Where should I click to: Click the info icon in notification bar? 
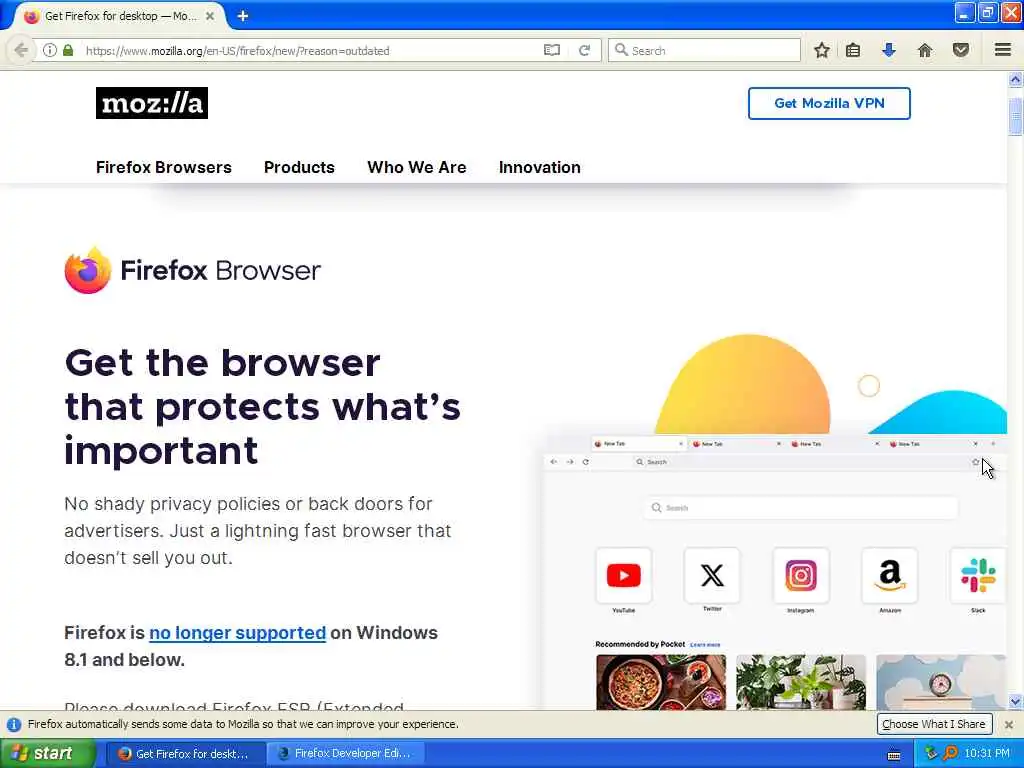(13, 725)
